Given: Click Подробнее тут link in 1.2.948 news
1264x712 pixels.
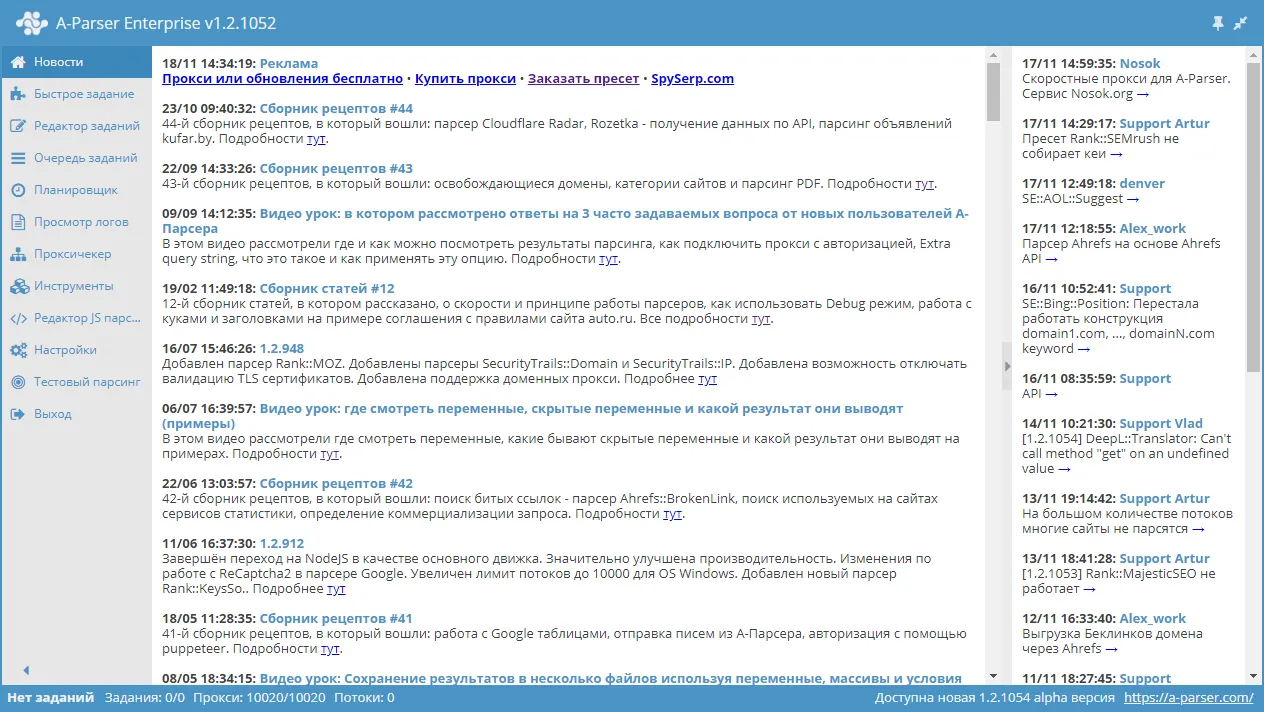Looking at the screenshot, I should (707, 379).
